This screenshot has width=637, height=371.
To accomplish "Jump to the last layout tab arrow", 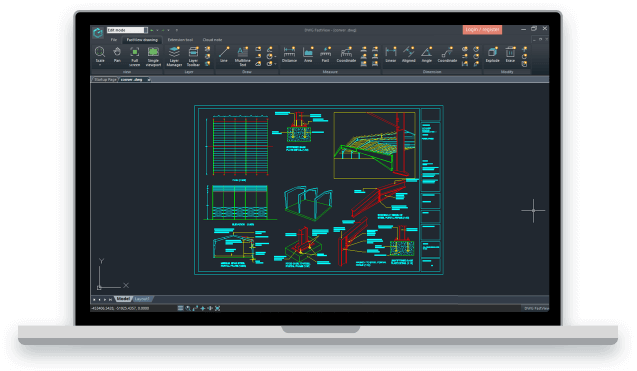I will [x=110, y=299].
